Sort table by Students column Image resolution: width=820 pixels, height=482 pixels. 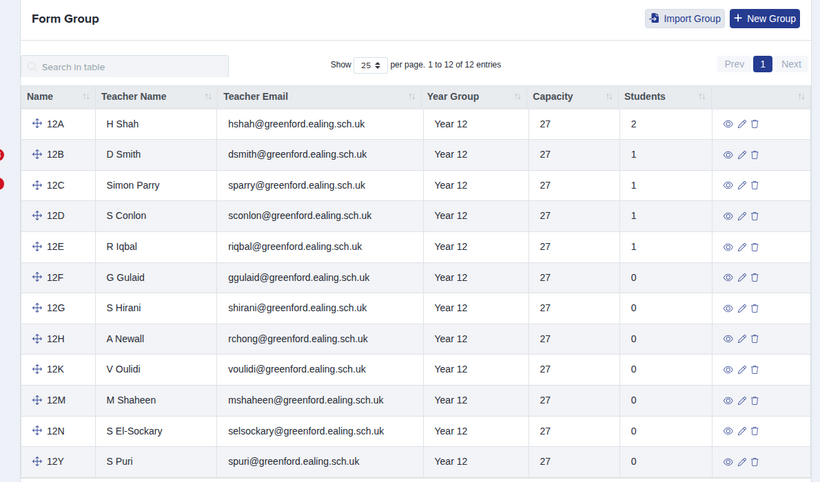pyautogui.click(x=665, y=97)
